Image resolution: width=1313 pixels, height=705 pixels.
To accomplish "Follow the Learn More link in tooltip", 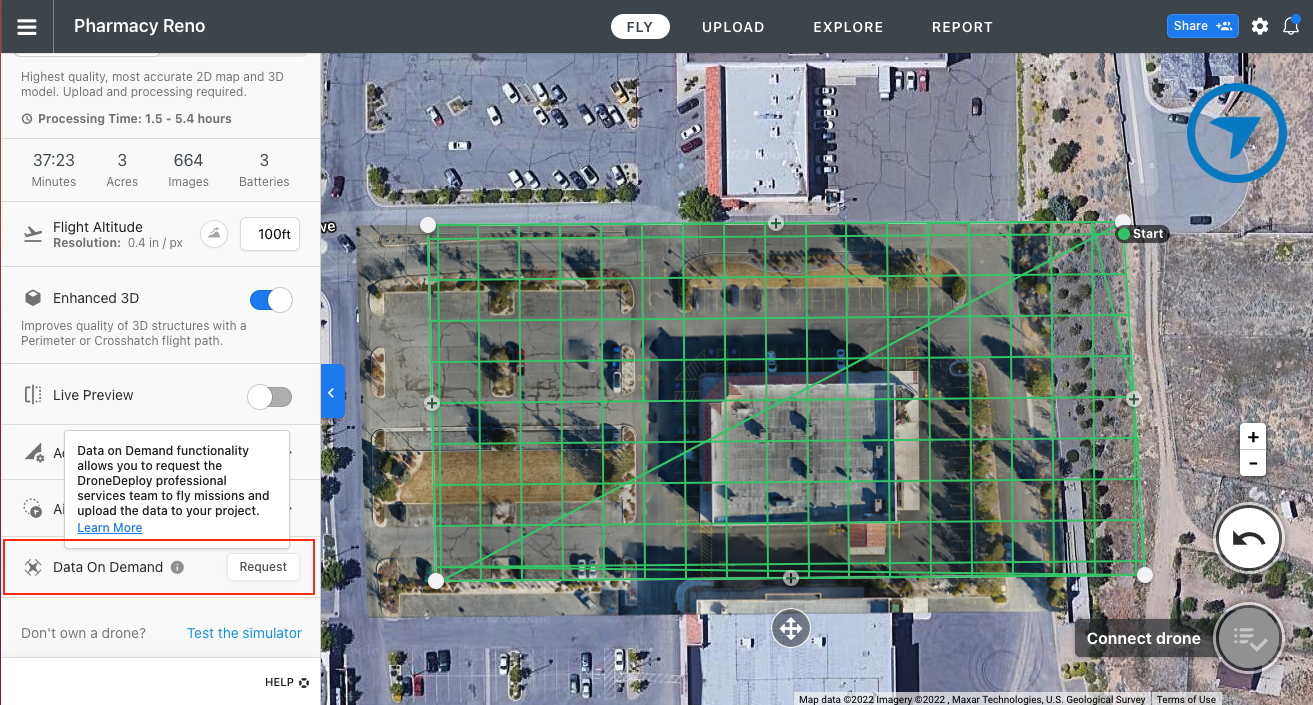I will pyautogui.click(x=110, y=528).
